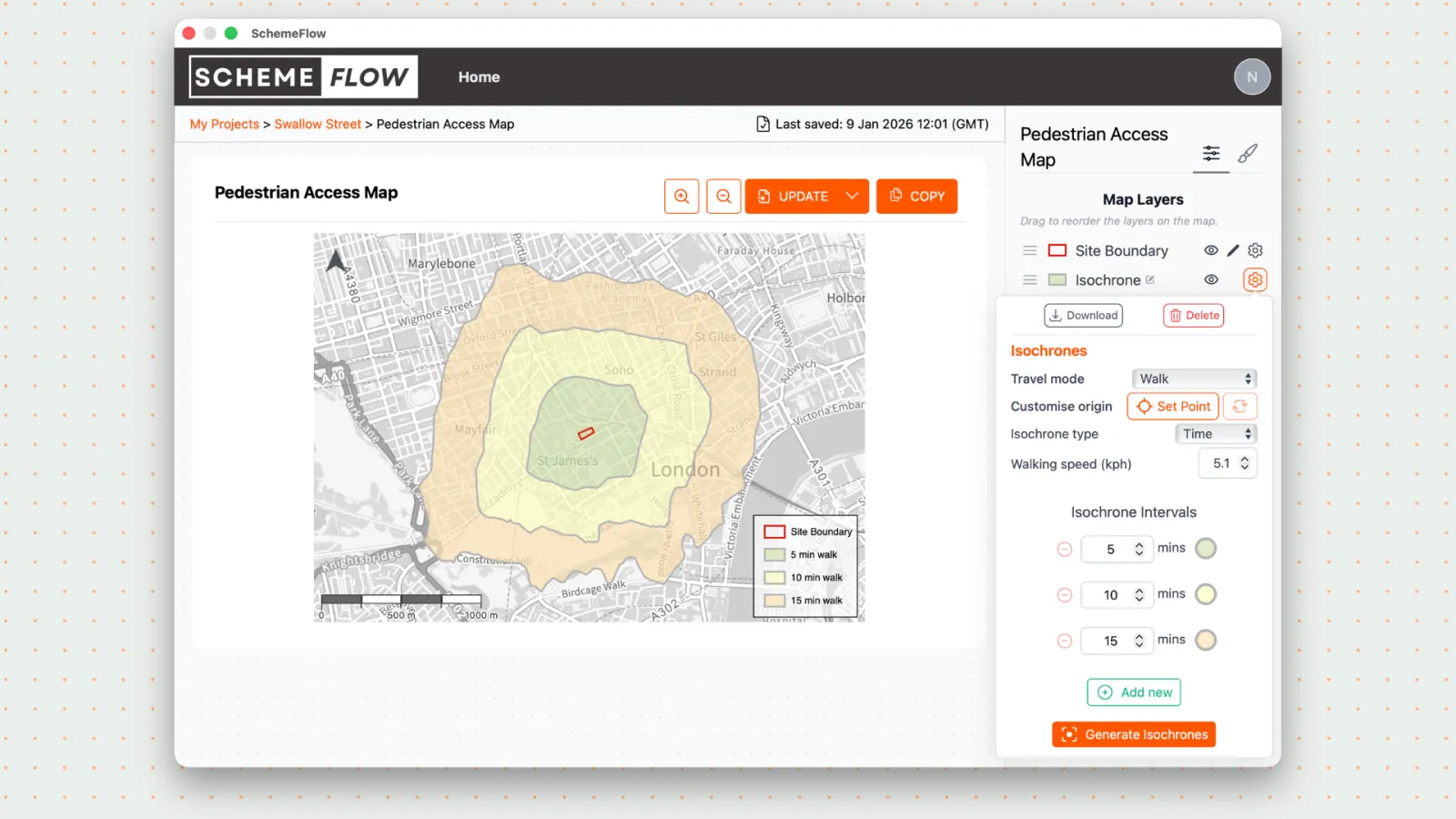Edit Site Boundary with pencil icon
Image resolution: width=1456 pixels, height=819 pixels.
coord(1233,250)
